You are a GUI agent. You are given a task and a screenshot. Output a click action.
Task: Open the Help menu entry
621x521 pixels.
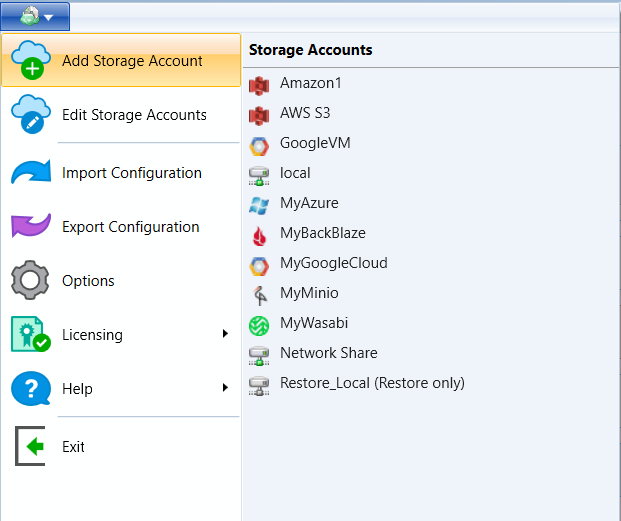[x=121, y=388]
